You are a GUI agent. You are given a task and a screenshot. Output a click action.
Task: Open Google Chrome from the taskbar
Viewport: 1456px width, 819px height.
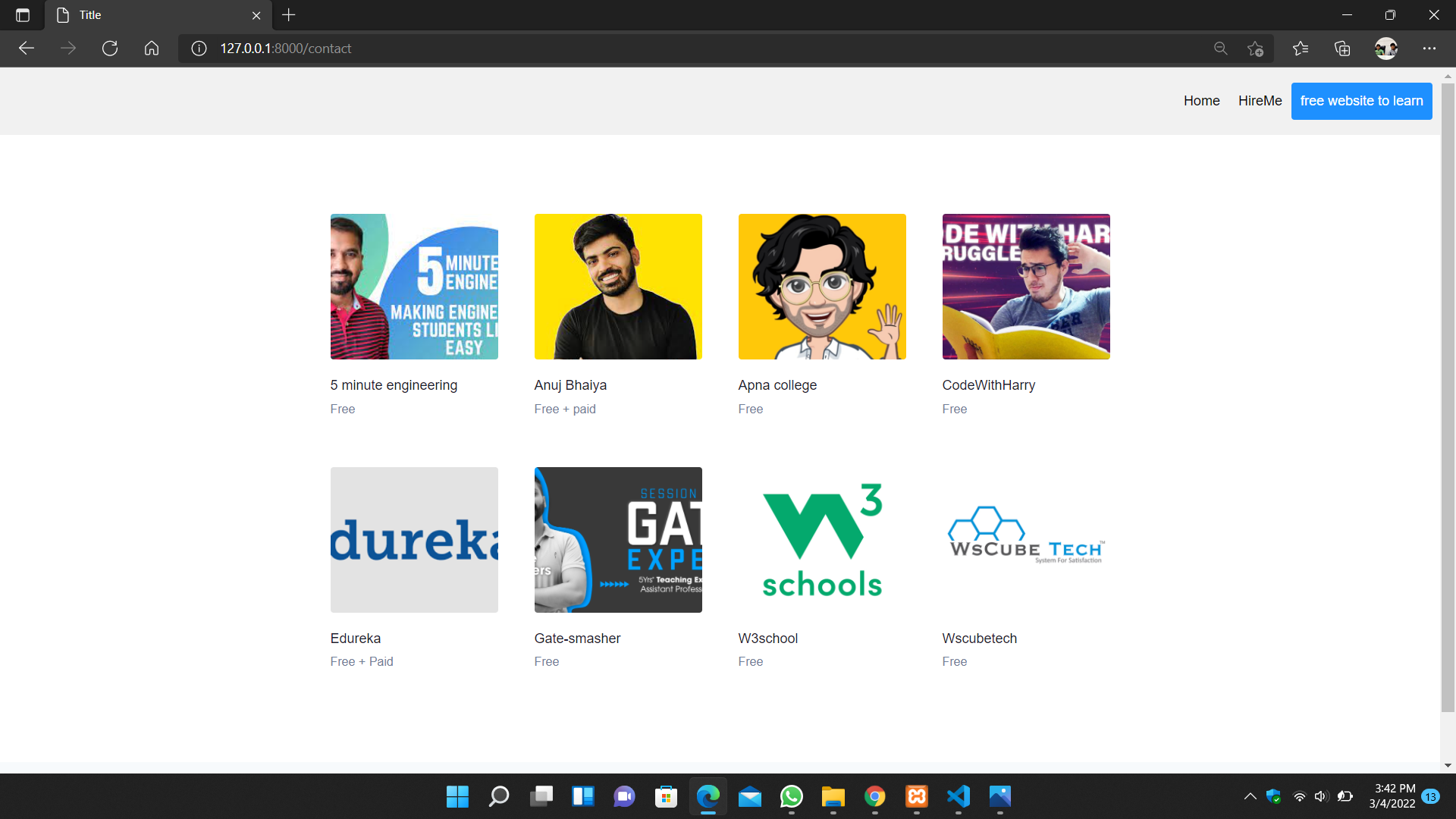coord(875,796)
